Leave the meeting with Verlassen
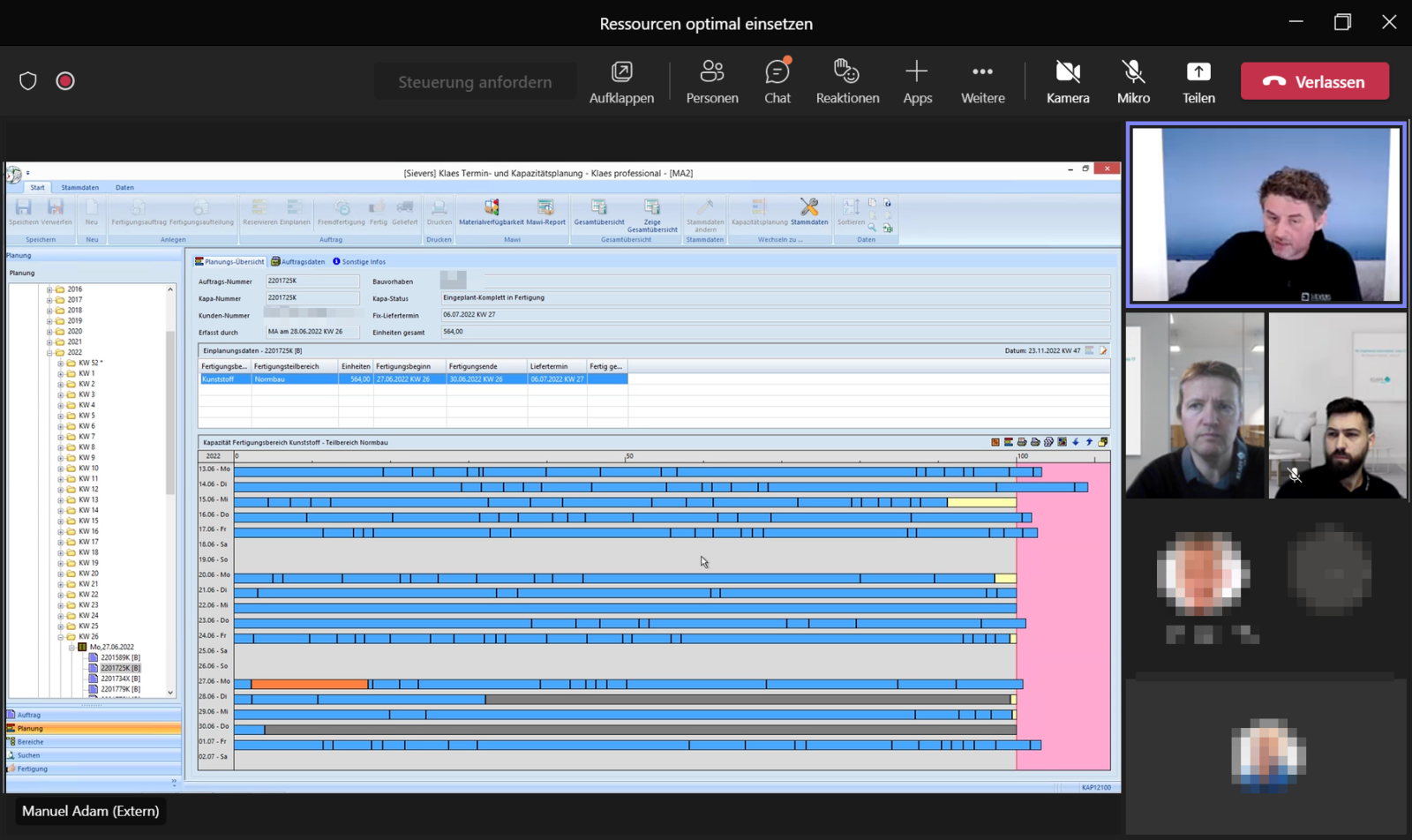 1314,81
